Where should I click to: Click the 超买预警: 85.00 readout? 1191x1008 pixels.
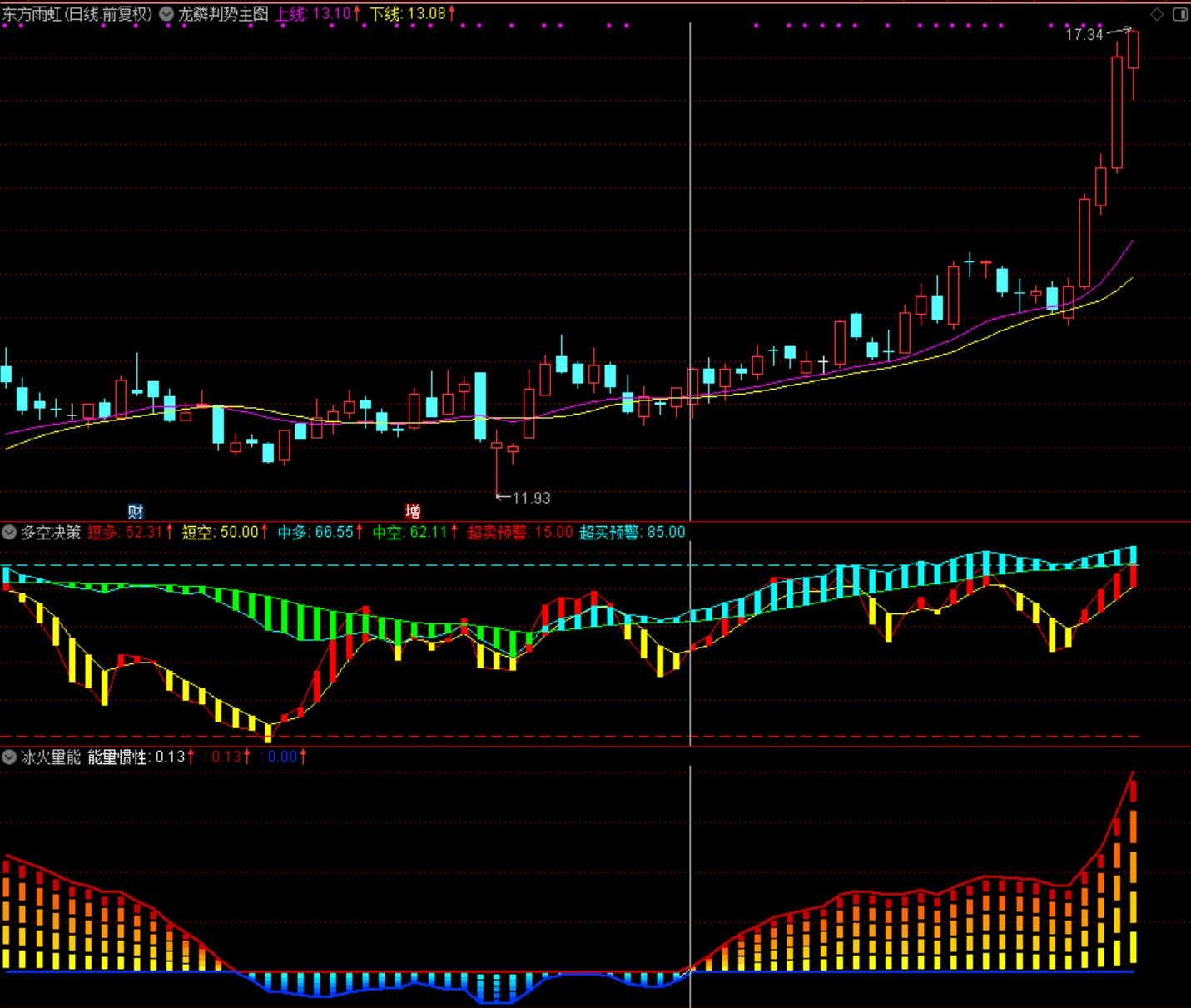tap(633, 532)
